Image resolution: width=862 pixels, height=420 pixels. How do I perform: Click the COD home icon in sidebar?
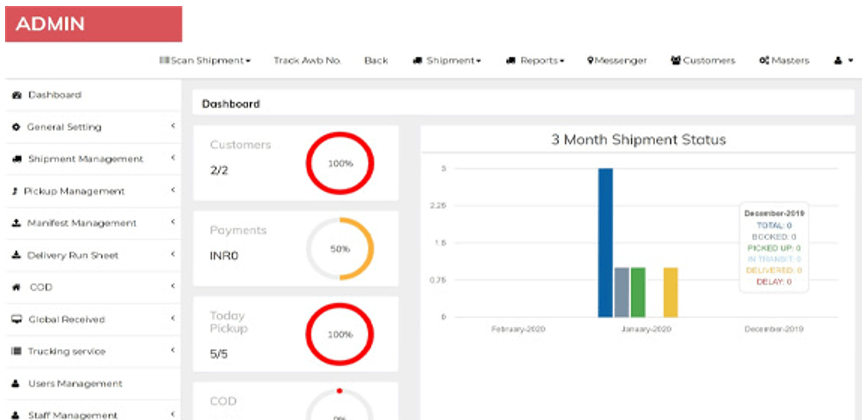click(16, 287)
